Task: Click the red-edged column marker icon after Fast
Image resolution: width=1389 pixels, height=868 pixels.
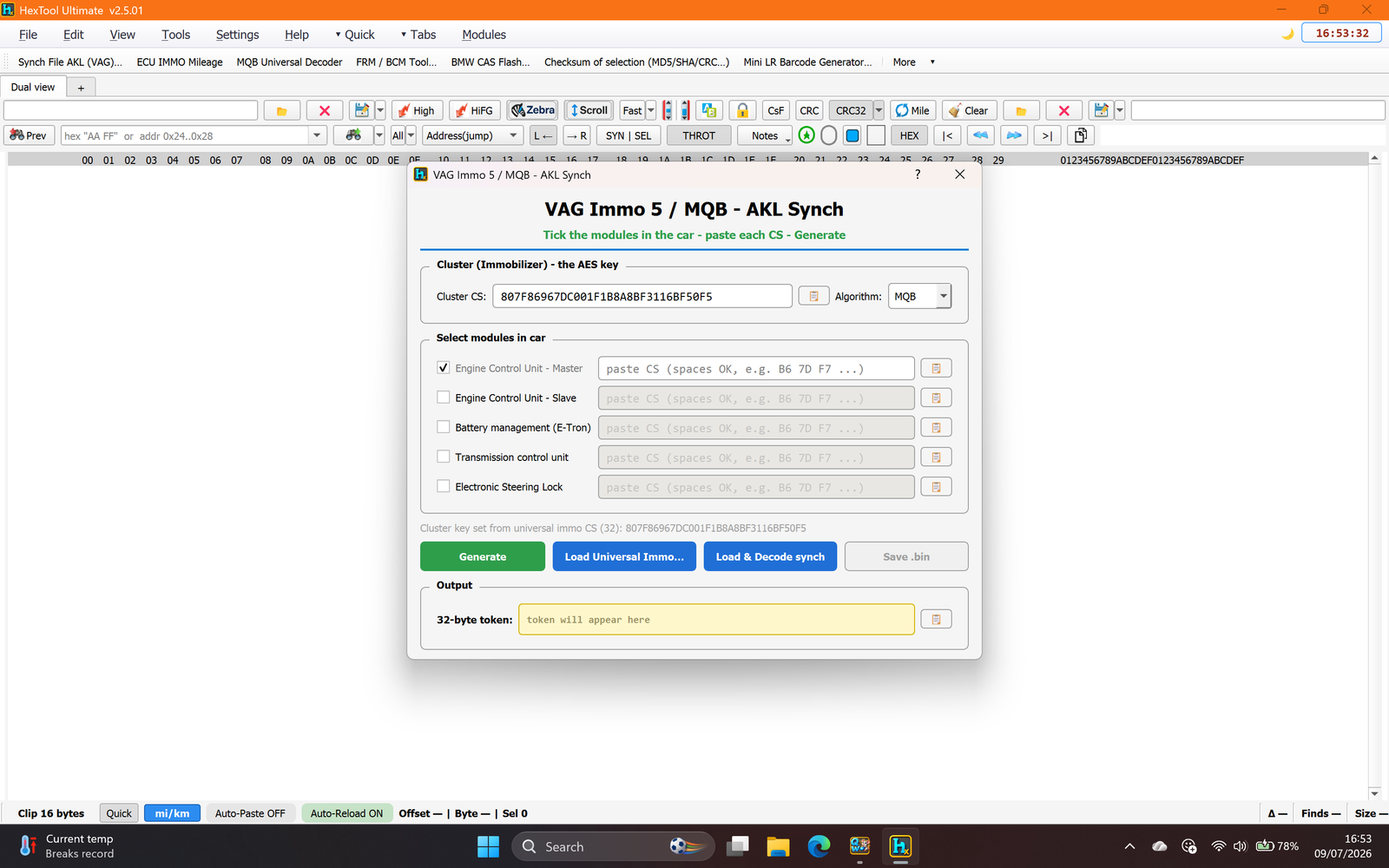Action: click(667, 110)
